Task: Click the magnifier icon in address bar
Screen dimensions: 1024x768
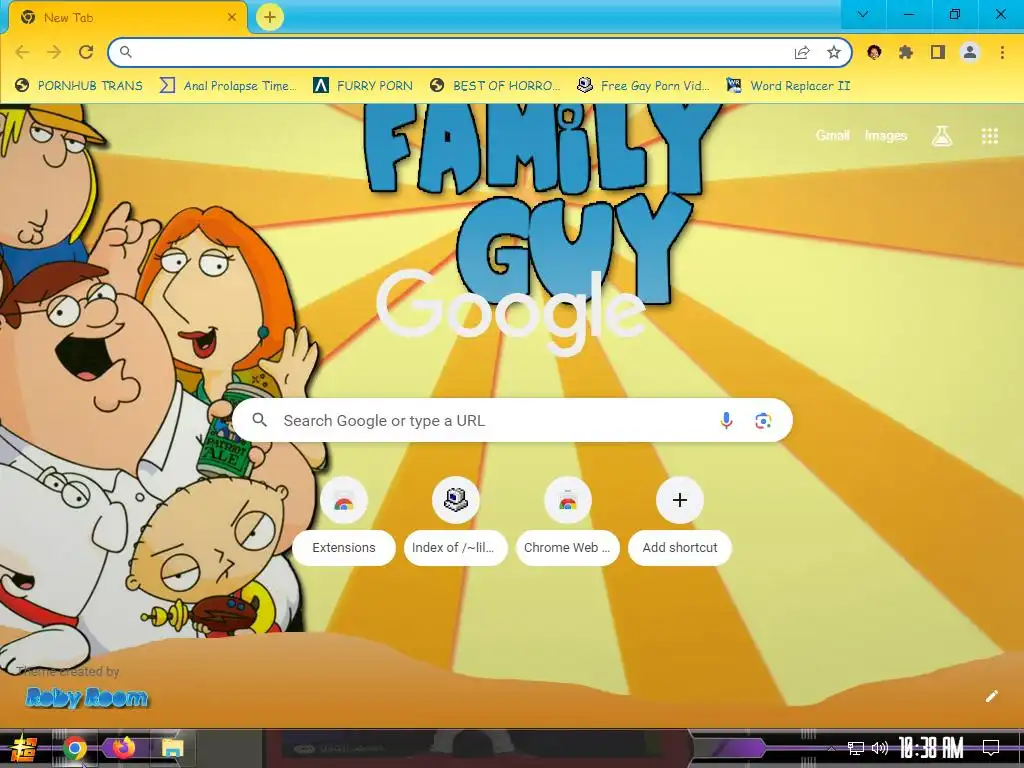Action: 126,52
